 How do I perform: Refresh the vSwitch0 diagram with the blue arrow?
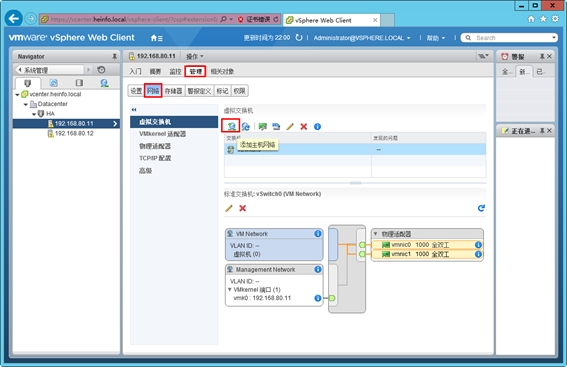pos(481,208)
